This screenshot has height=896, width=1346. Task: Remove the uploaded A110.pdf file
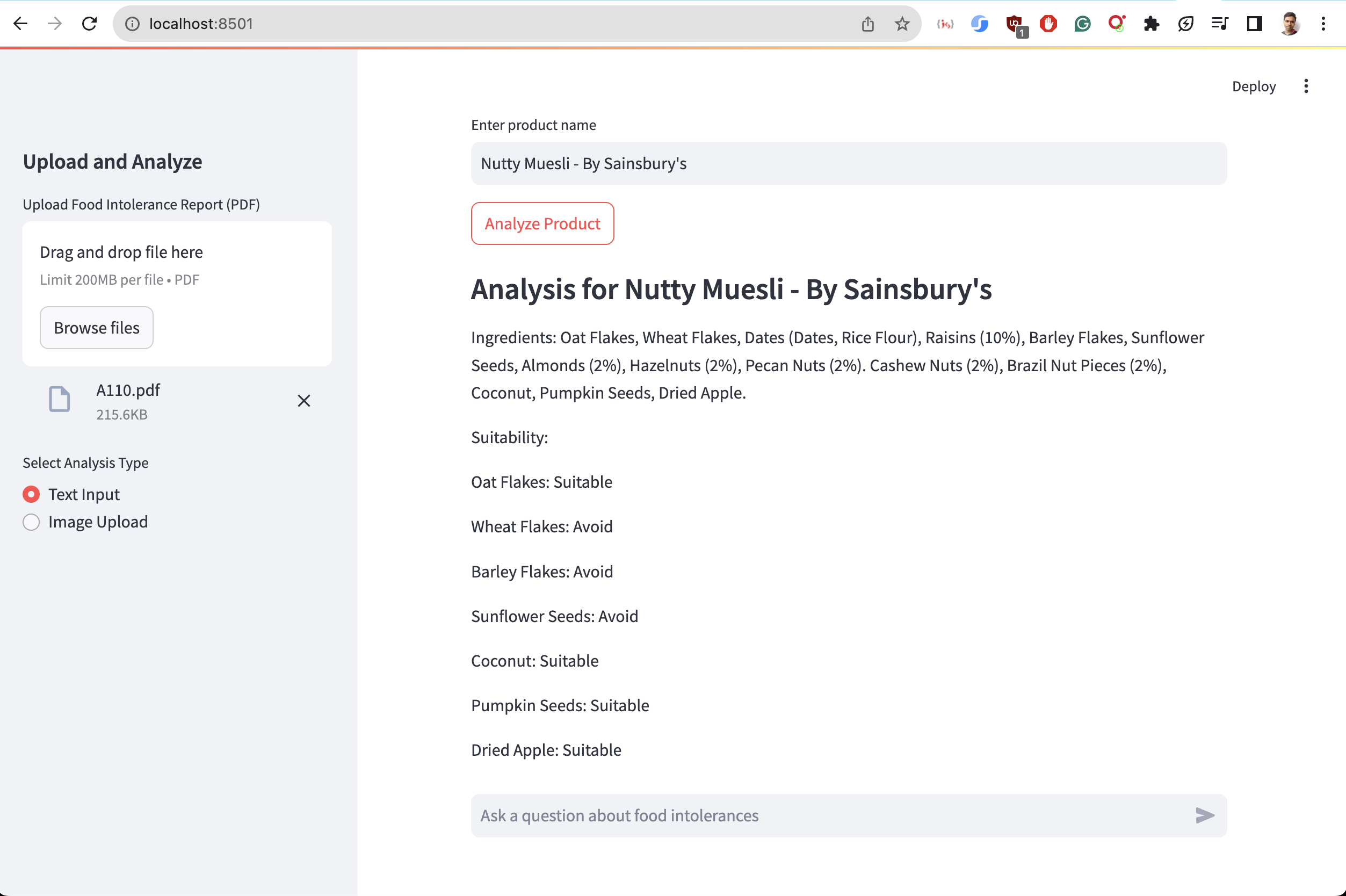(304, 401)
